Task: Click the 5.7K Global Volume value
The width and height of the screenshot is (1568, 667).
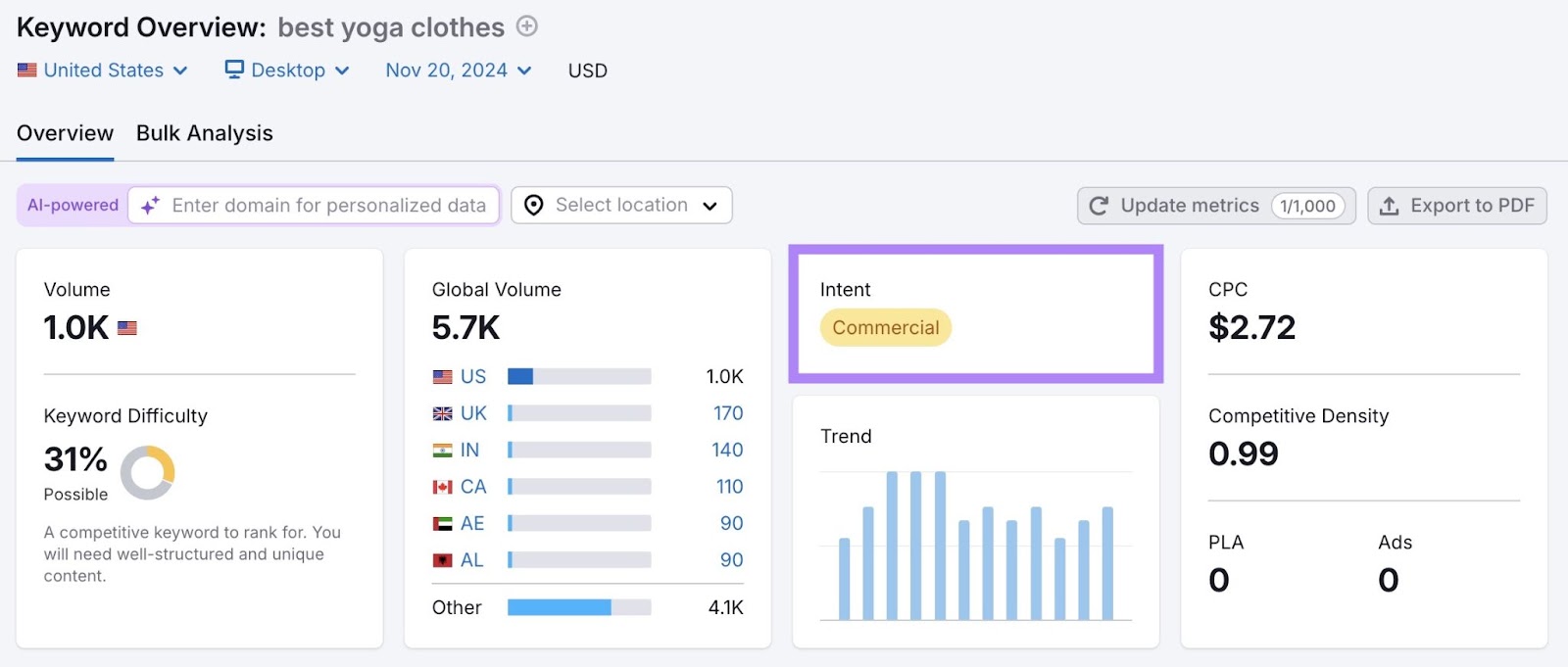Action: [466, 328]
